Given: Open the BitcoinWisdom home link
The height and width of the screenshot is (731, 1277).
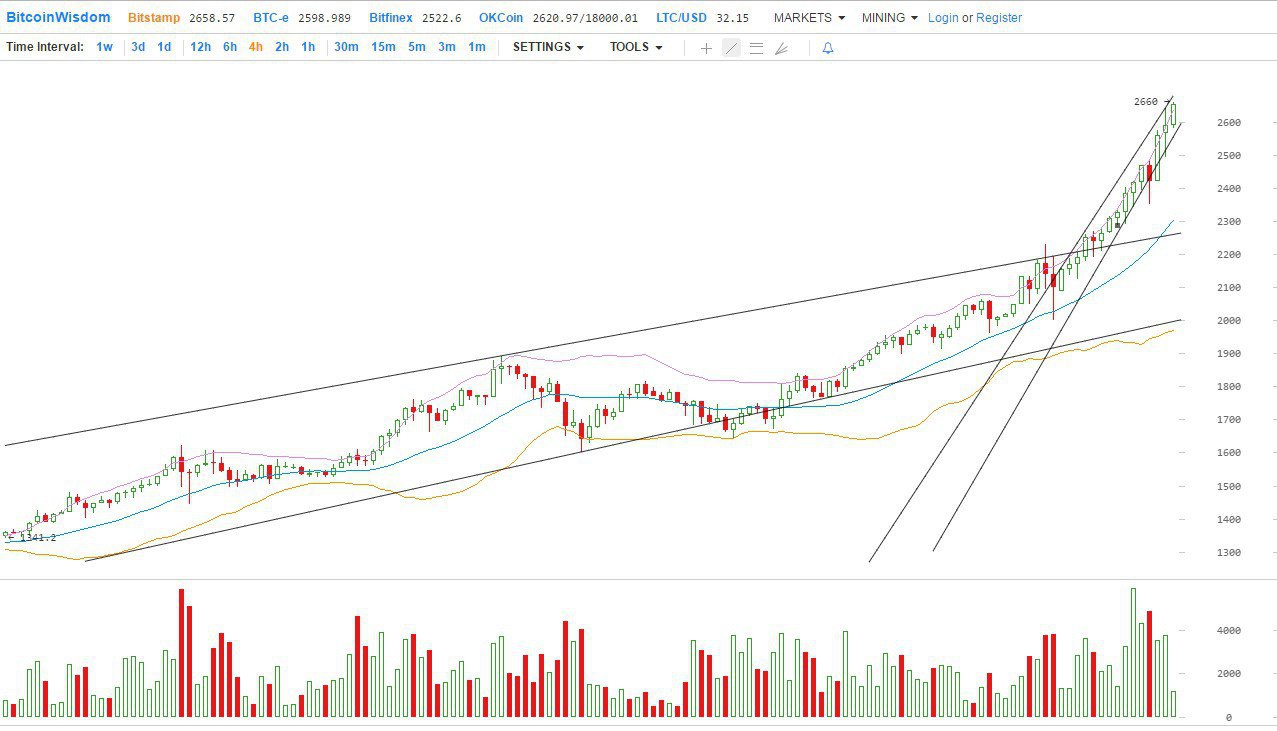Looking at the screenshot, I should tap(58, 17).
